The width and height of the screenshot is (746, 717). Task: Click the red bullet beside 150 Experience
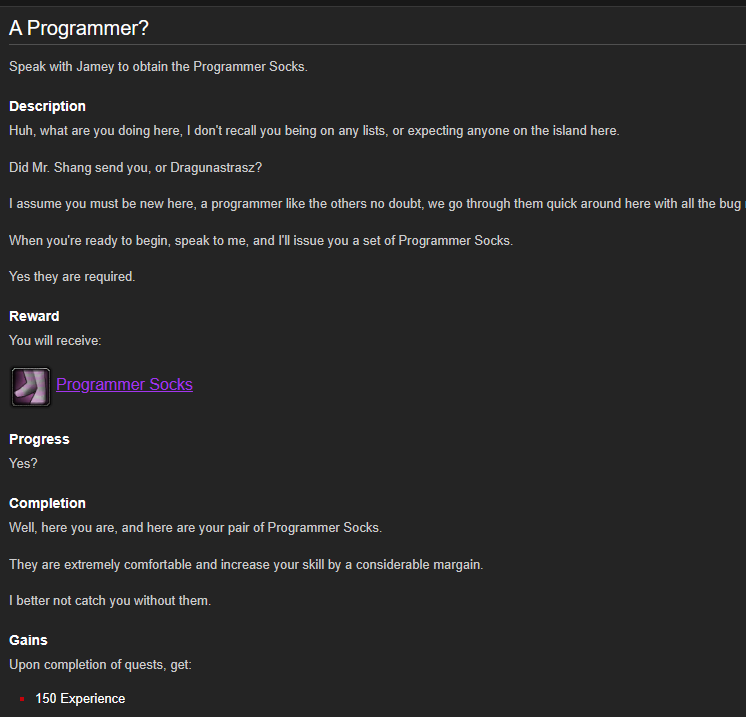tap(22, 699)
